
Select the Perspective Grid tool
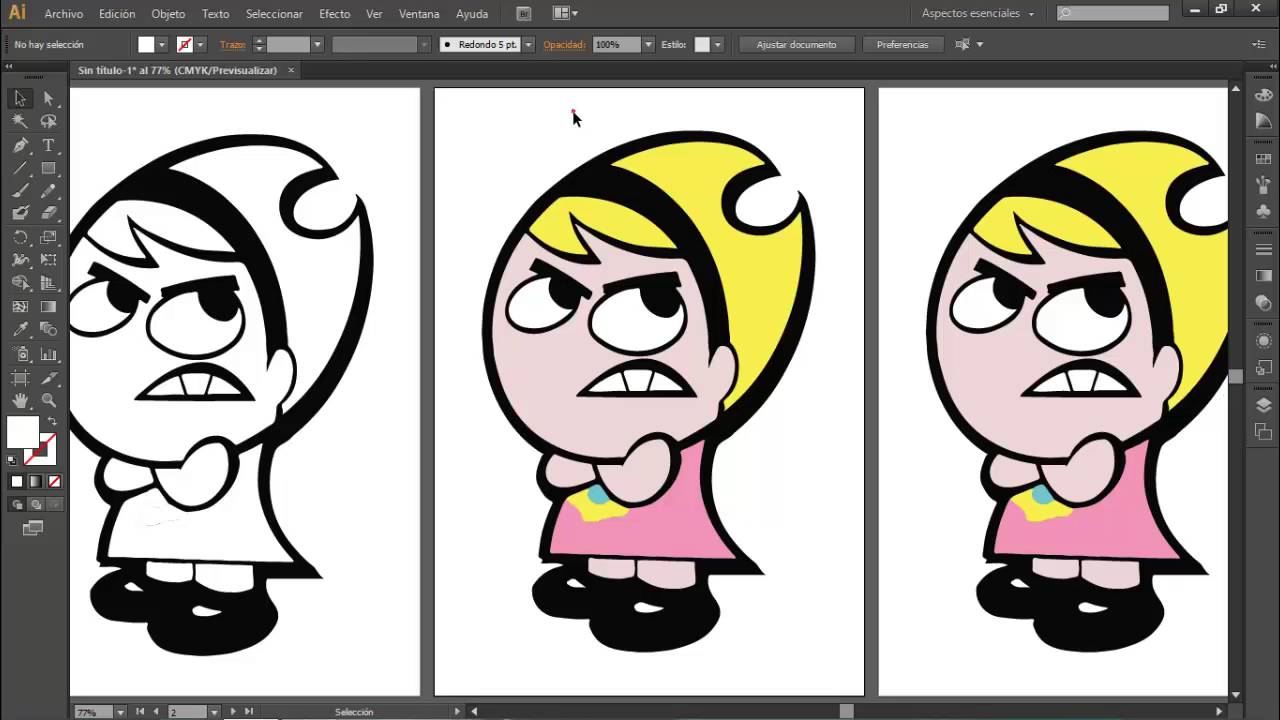coord(48,283)
